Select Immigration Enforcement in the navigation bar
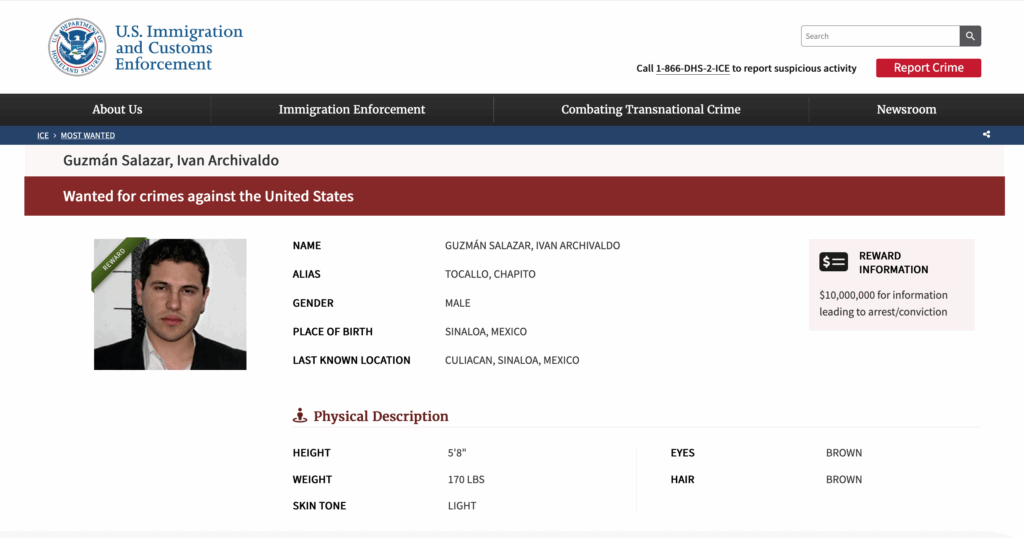This screenshot has width=1024, height=538. [352, 109]
